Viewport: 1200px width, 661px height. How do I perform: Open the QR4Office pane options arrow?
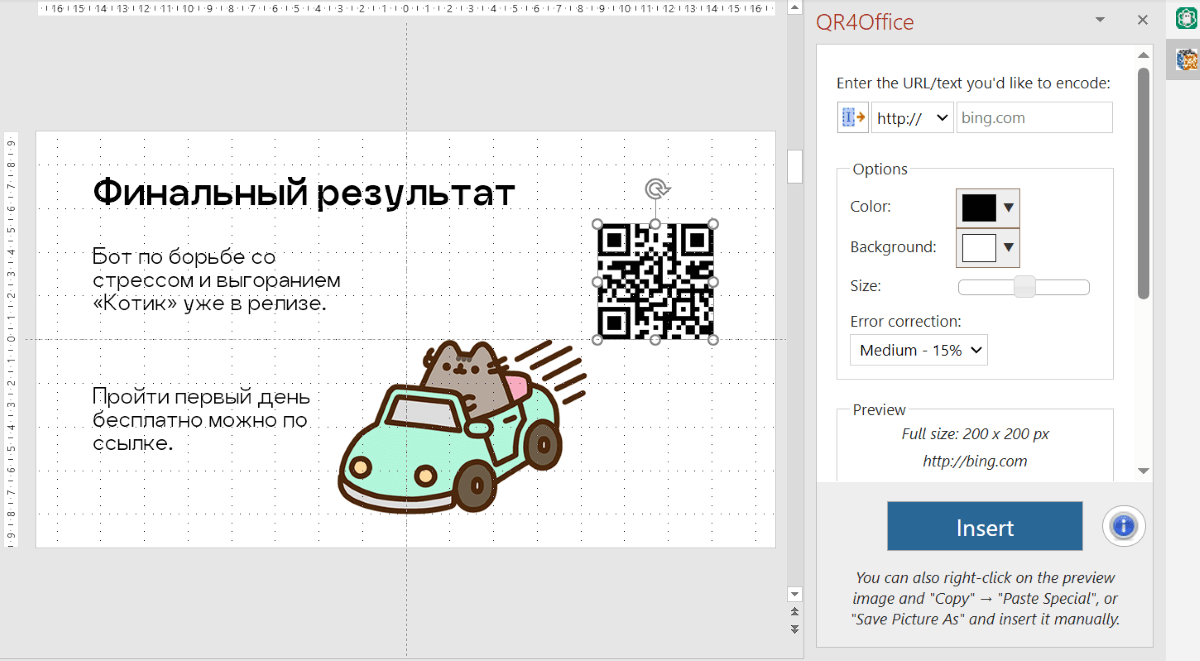coord(1100,20)
